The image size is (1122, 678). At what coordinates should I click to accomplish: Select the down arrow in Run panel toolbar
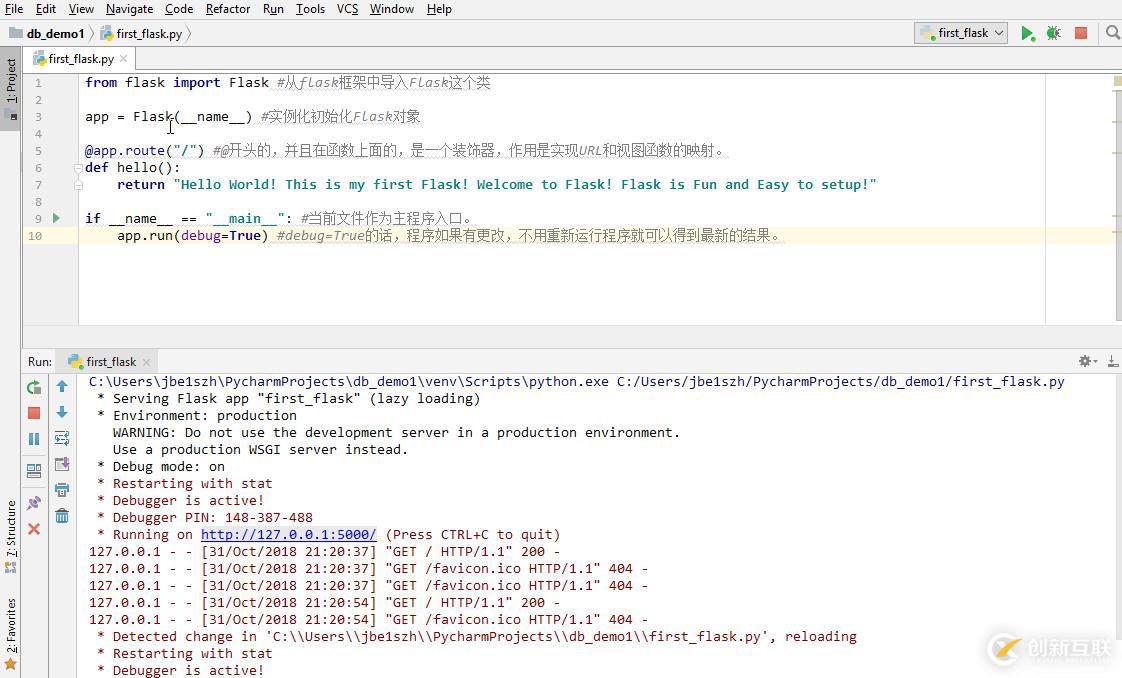click(62, 412)
